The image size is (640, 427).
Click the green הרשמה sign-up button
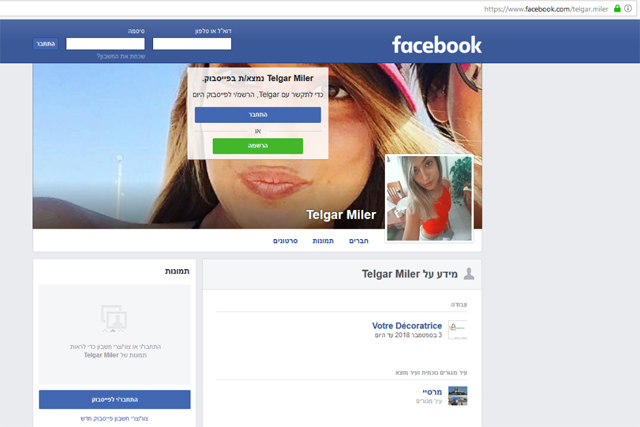(x=257, y=146)
